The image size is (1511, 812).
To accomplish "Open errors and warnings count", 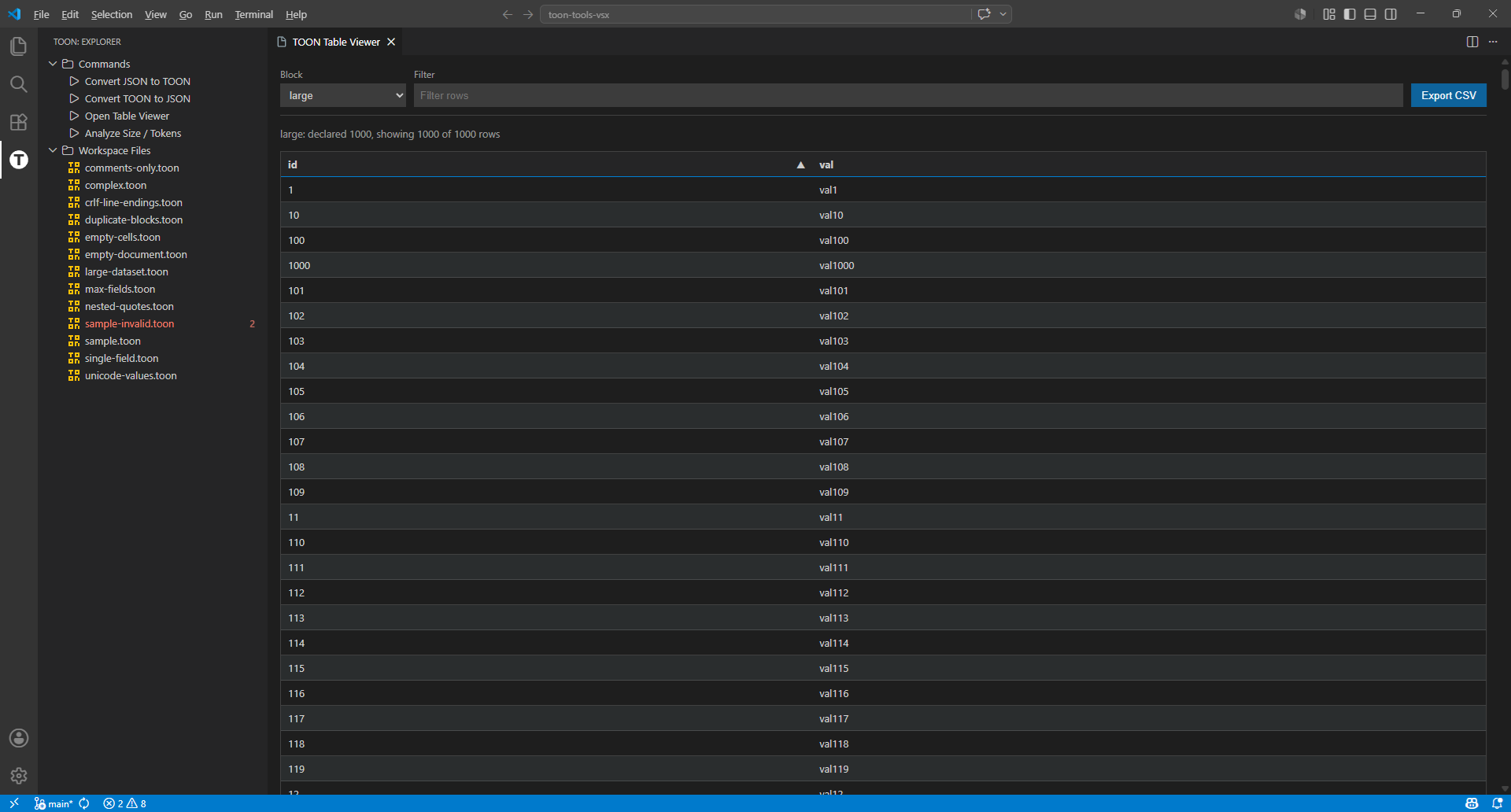I will pyautogui.click(x=124, y=803).
